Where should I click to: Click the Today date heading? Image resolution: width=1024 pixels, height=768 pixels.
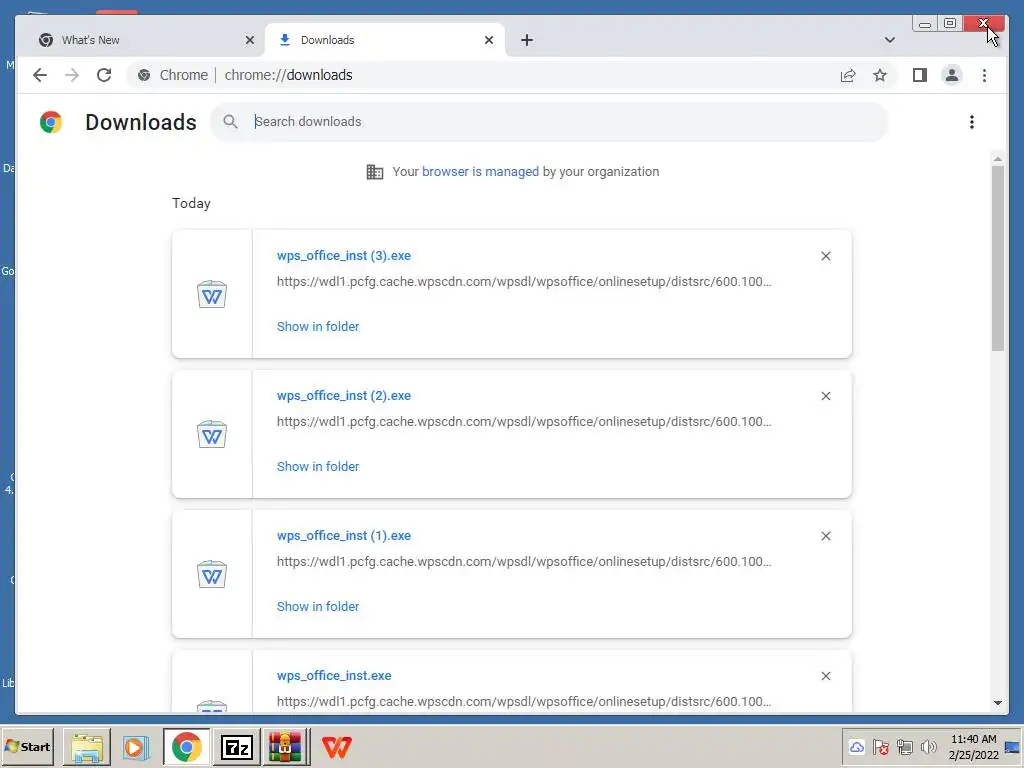pyautogui.click(x=191, y=203)
